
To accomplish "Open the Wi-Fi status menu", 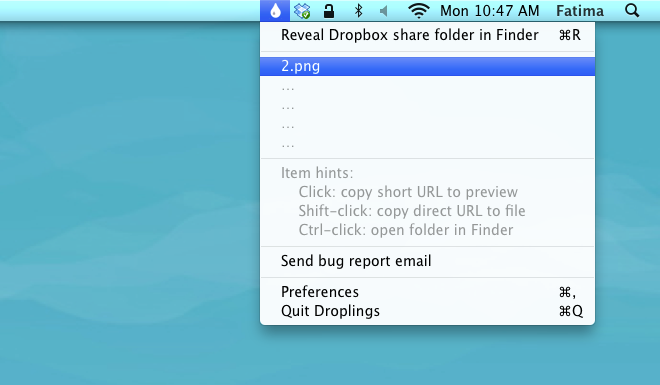I will point(418,11).
